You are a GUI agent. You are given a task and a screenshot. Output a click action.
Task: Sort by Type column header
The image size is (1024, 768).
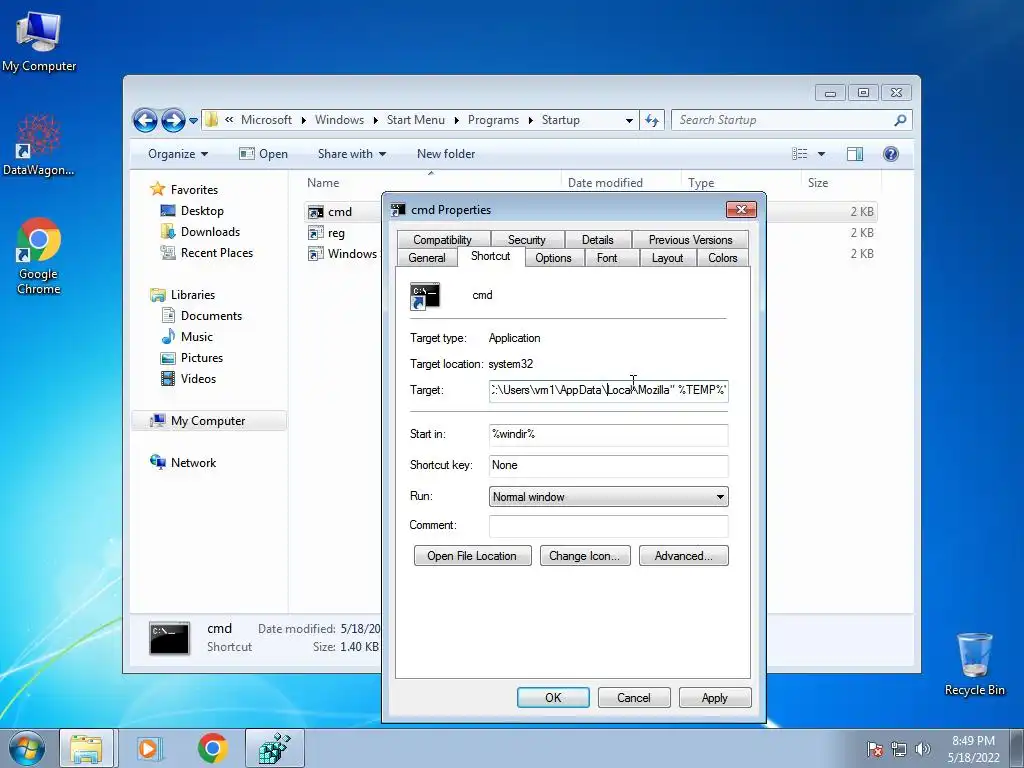click(x=701, y=184)
